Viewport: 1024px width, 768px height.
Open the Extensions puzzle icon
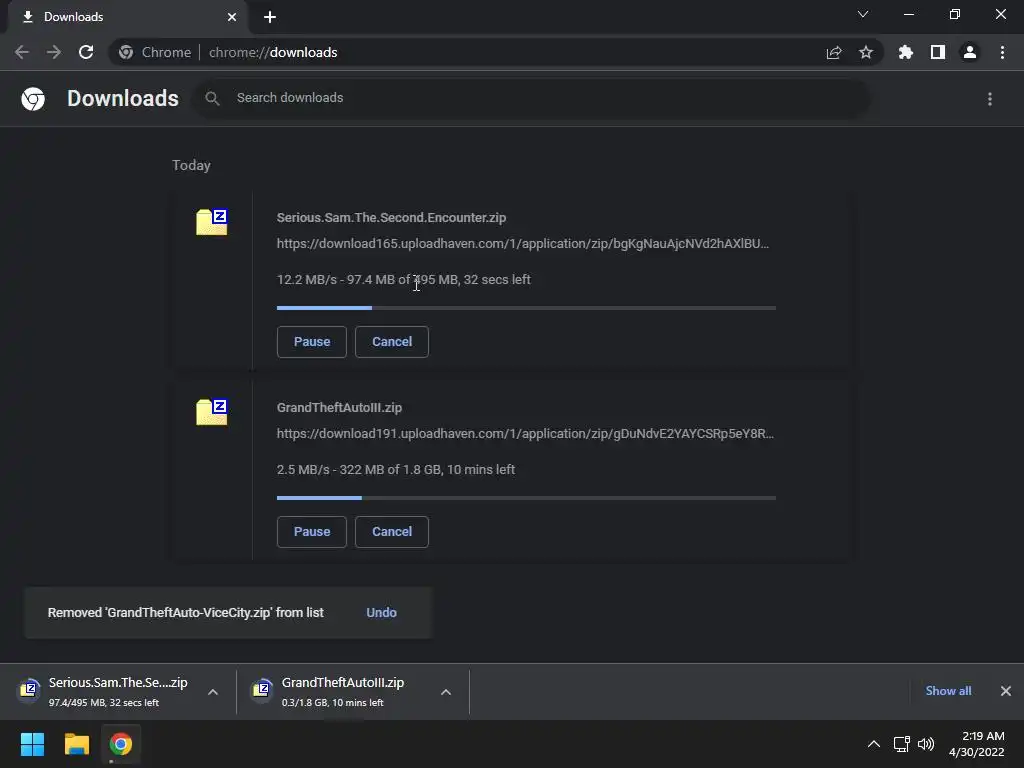pyautogui.click(x=906, y=52)
